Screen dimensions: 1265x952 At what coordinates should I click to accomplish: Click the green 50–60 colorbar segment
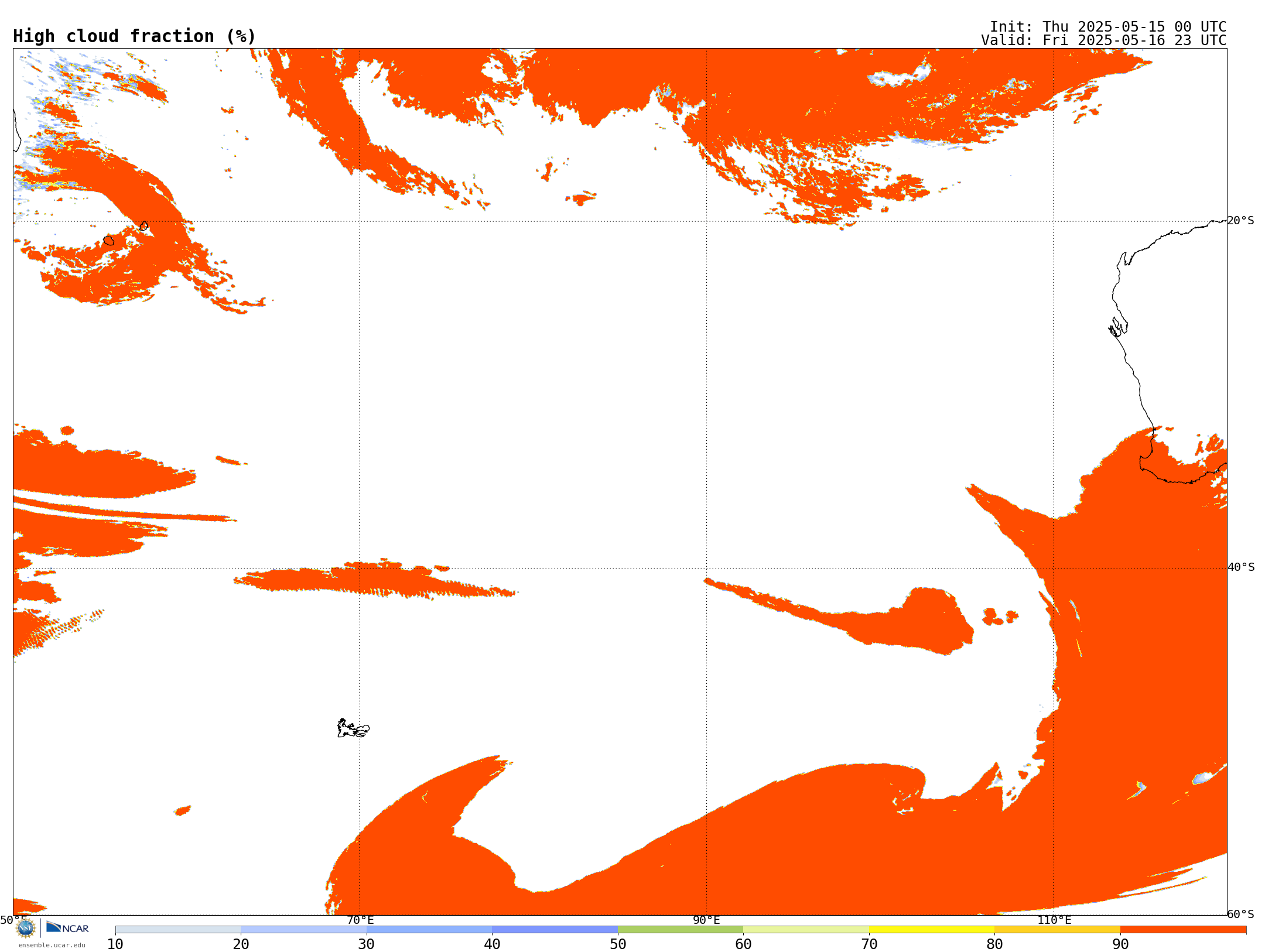[681, 930]
